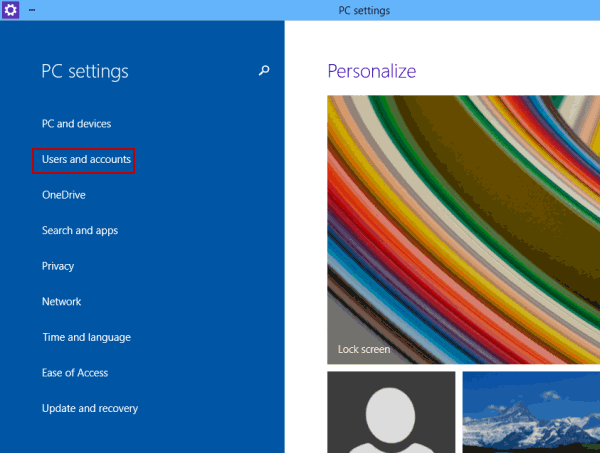The image size is (600, 453).
Task: Click the PC settings gear icon
Action: pos(10,10)
